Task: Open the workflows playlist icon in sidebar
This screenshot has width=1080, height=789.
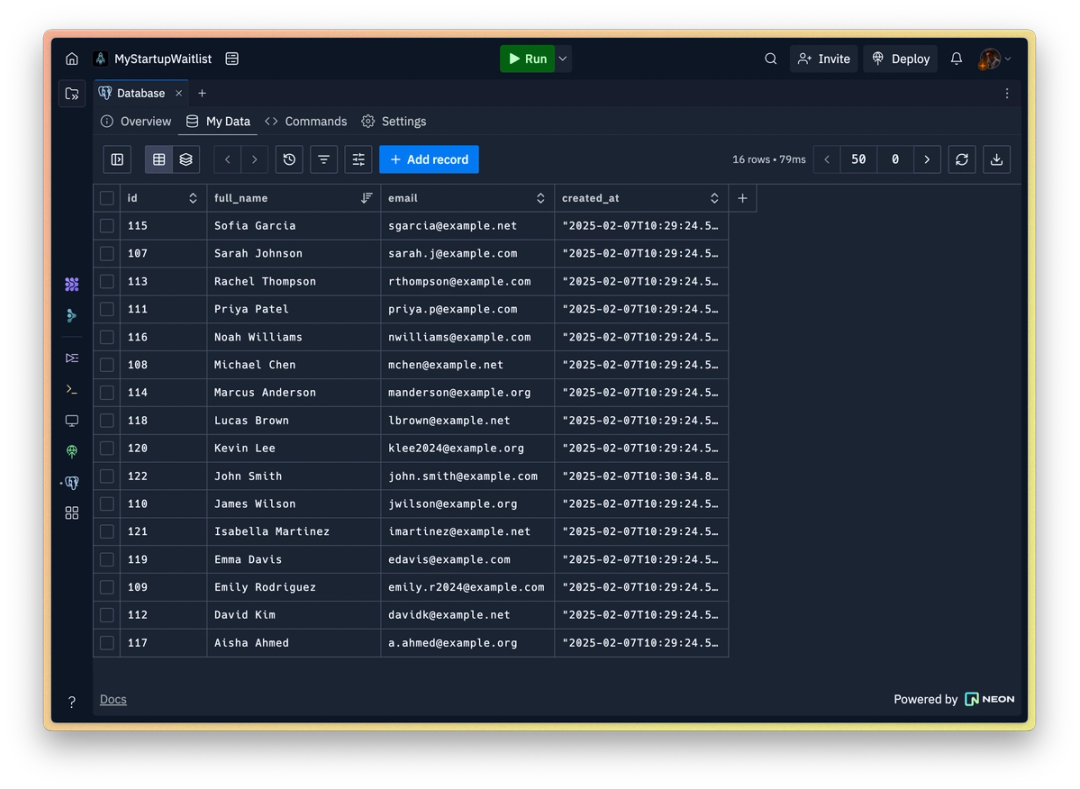Action: (x=71, y=357)
